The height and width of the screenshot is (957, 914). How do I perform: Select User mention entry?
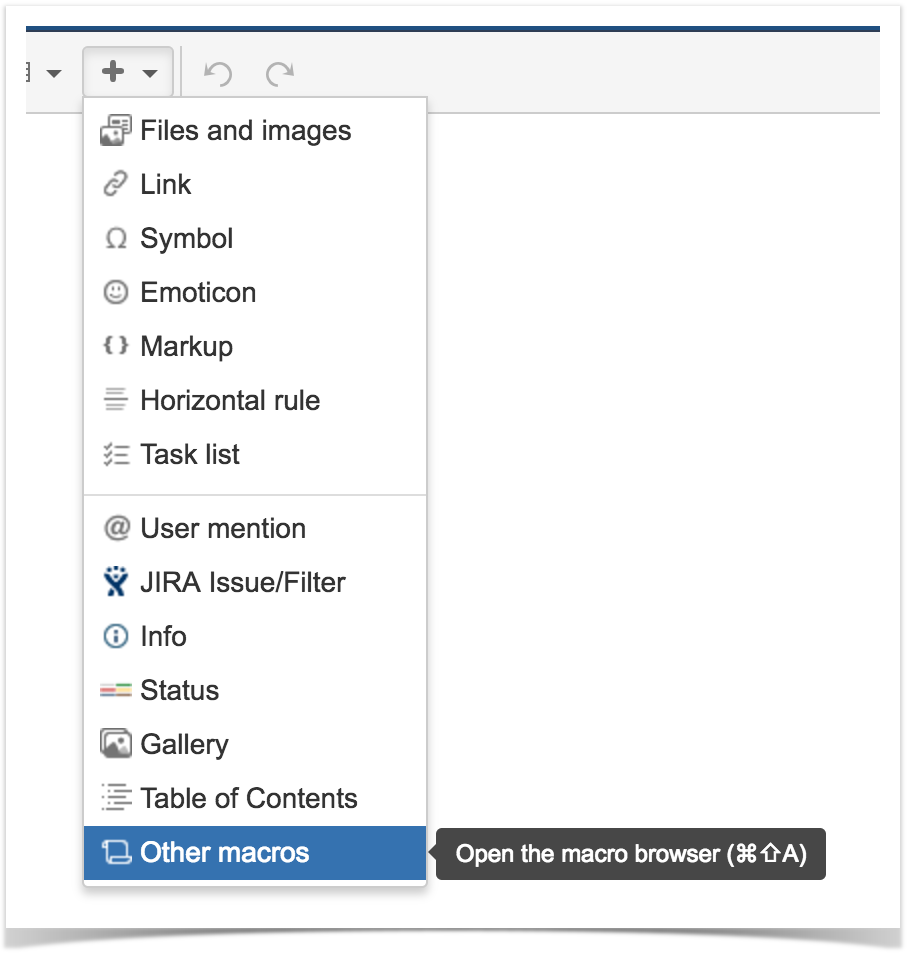pyautogui.click(x=255, y=529)
